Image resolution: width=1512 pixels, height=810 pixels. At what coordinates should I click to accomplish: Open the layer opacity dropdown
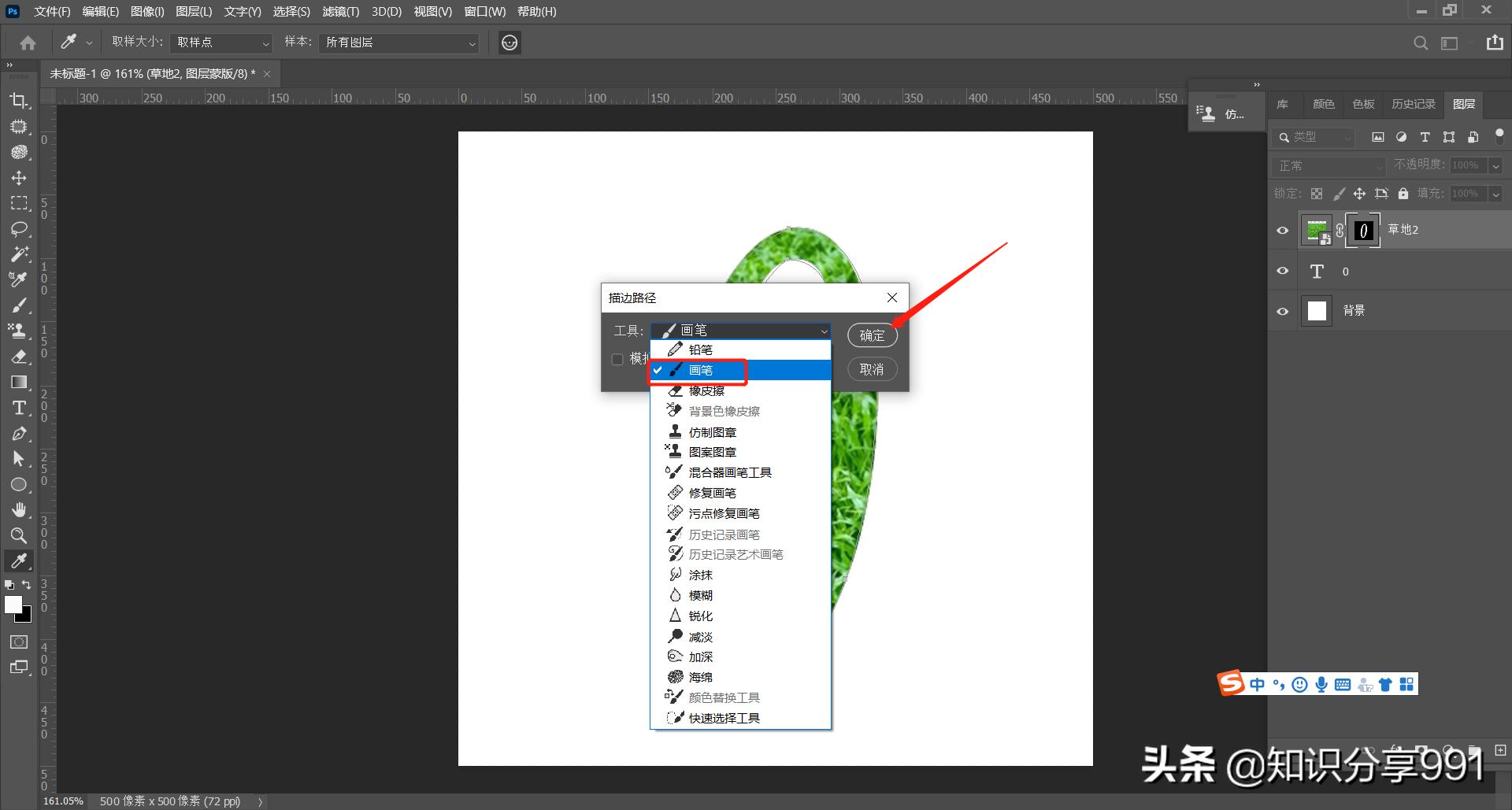1495,165
